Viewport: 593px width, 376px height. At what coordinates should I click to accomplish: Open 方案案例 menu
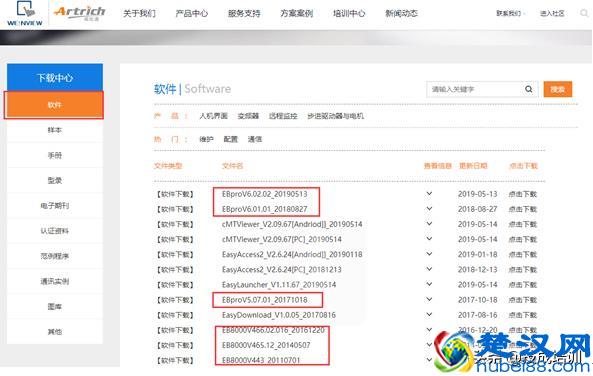296,13
